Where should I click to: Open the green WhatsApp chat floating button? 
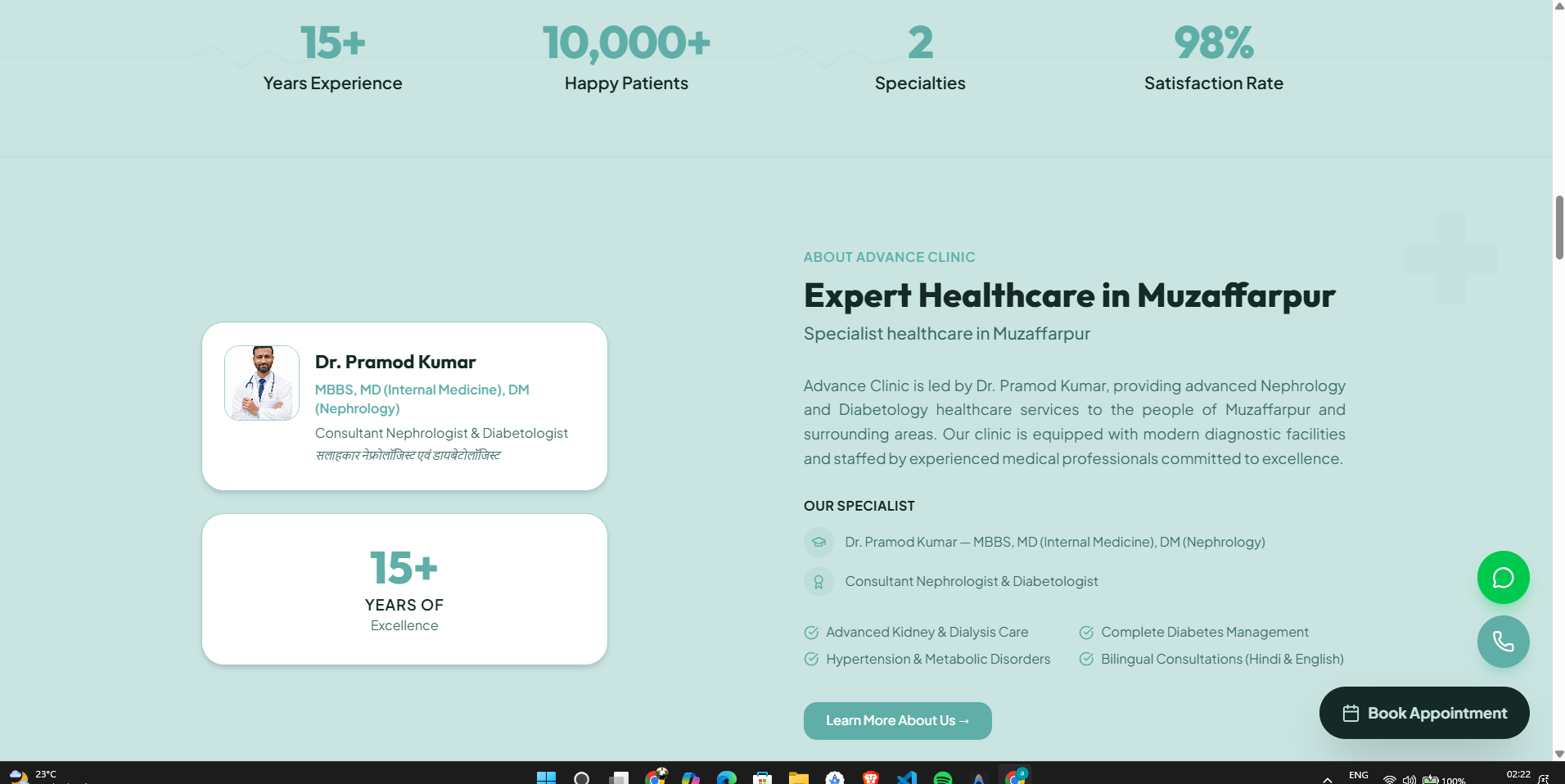1503,578
